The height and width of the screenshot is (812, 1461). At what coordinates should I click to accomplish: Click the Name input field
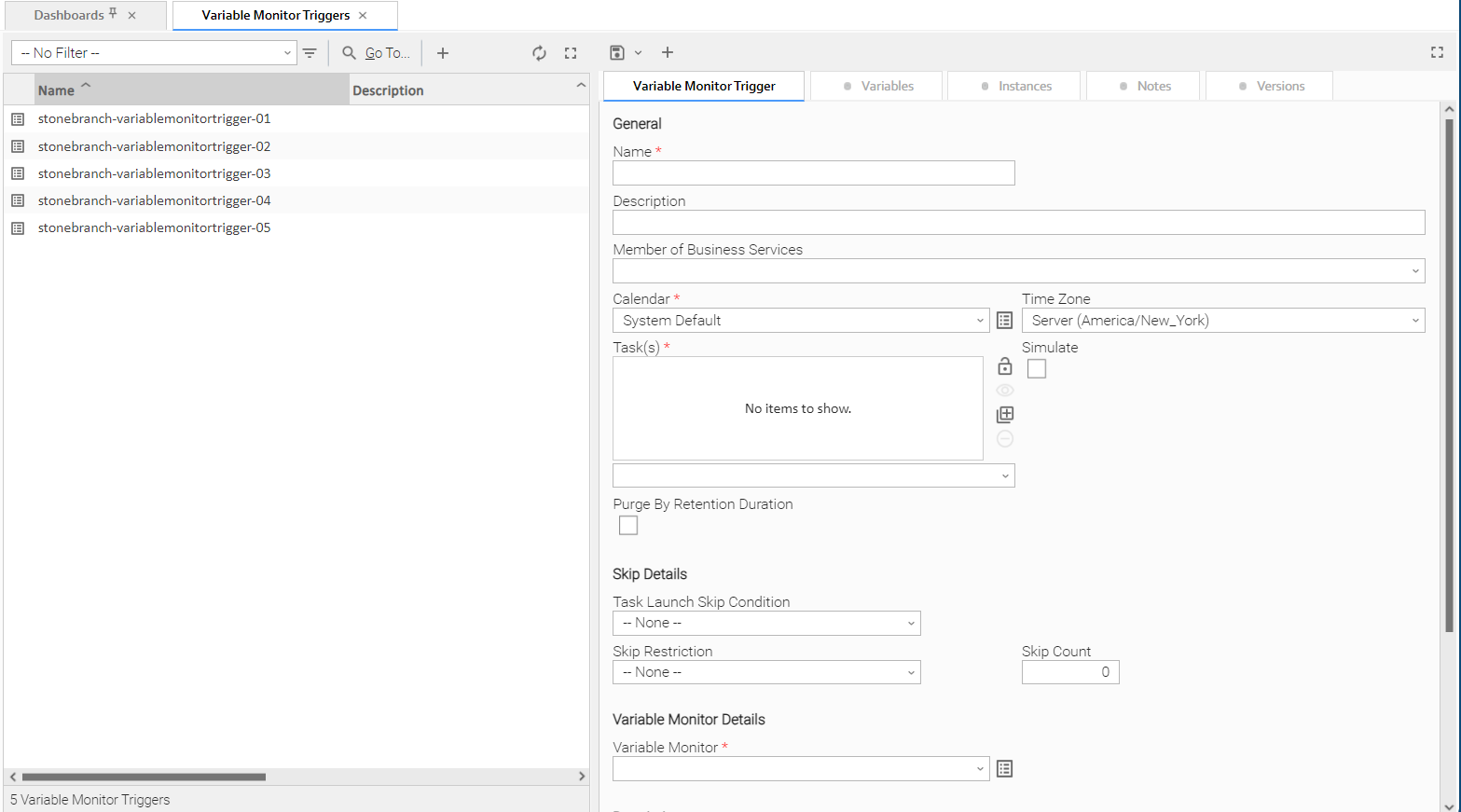tap(813, 173)
